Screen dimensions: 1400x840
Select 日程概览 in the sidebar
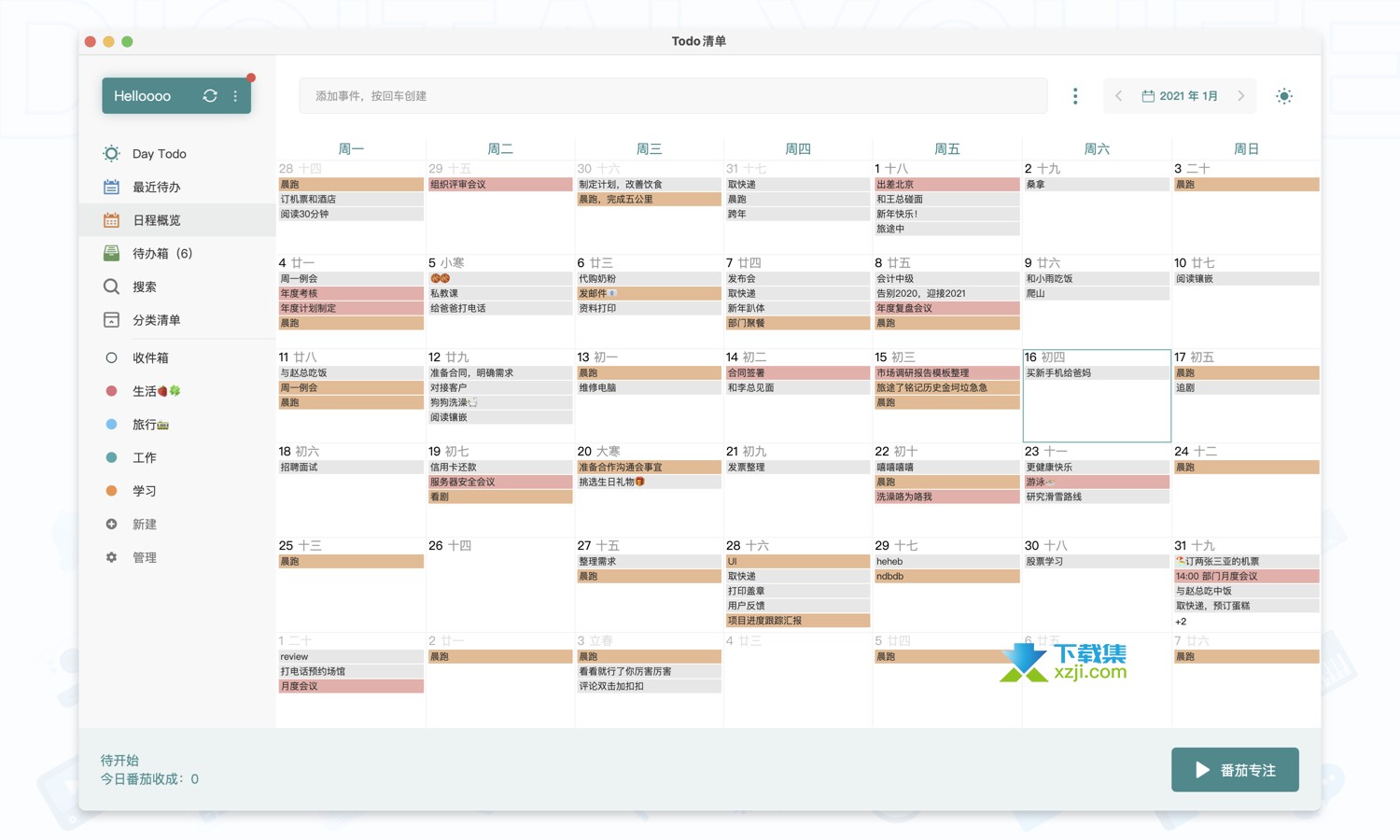pyautogui.click(x=156, y=220)
